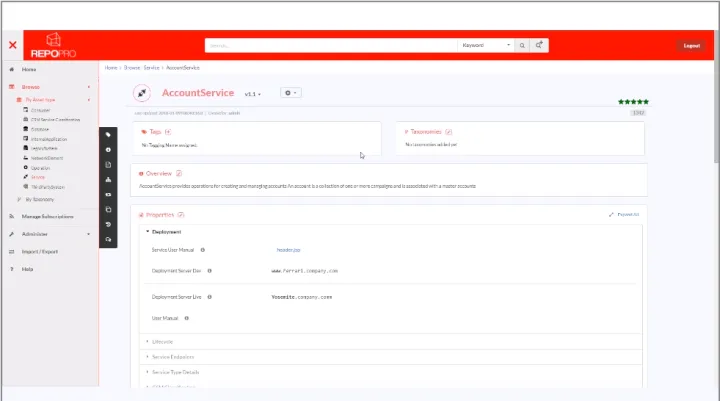Image resolution: width=720 pixels, height=401 pixels.
Task: Open the gear settings dropdown
Action: click(x=290, y=93)
